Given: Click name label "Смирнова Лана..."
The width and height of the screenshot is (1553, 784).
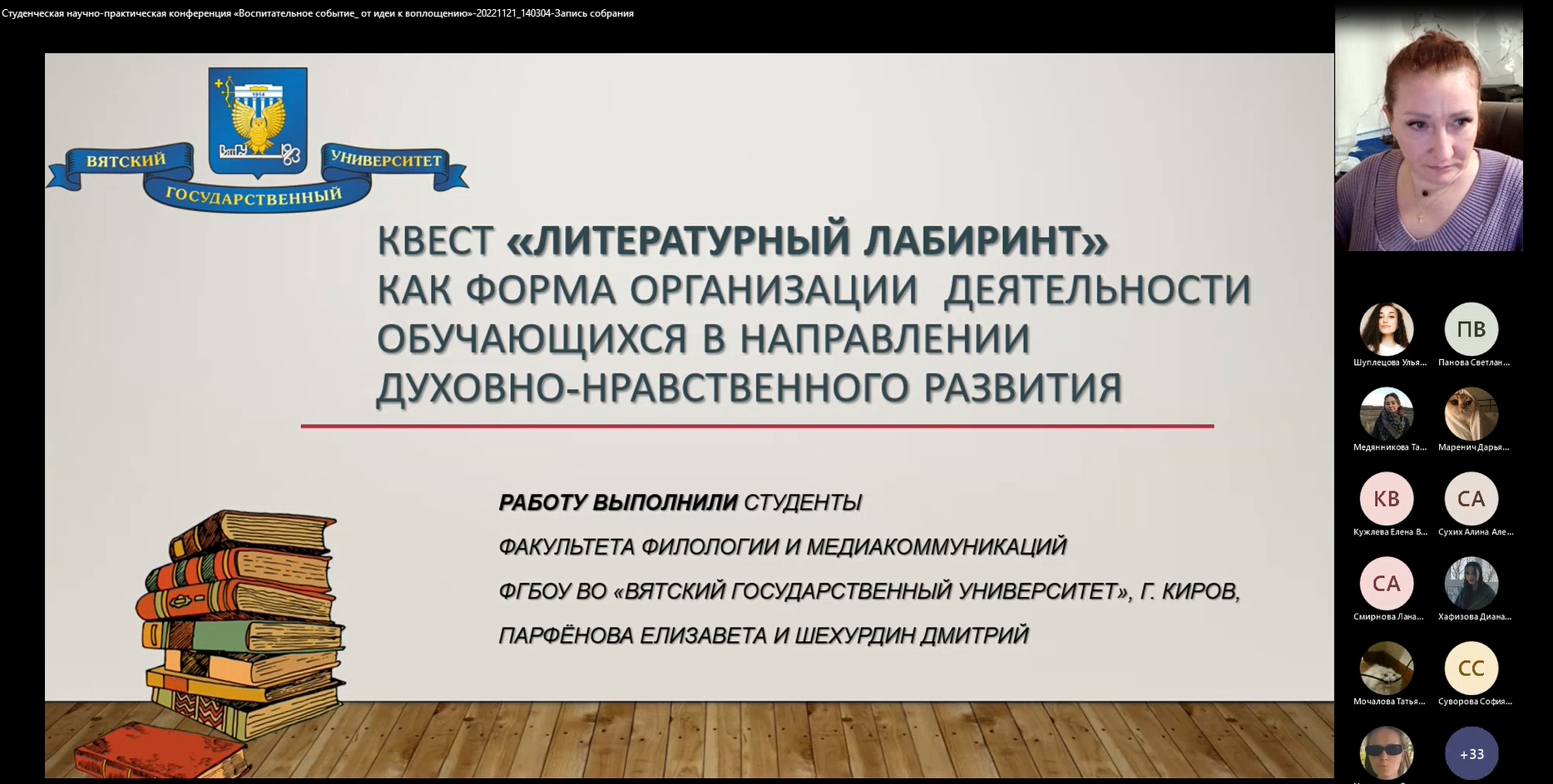Looking at the screenshot, I should (x=1388, y=617).
